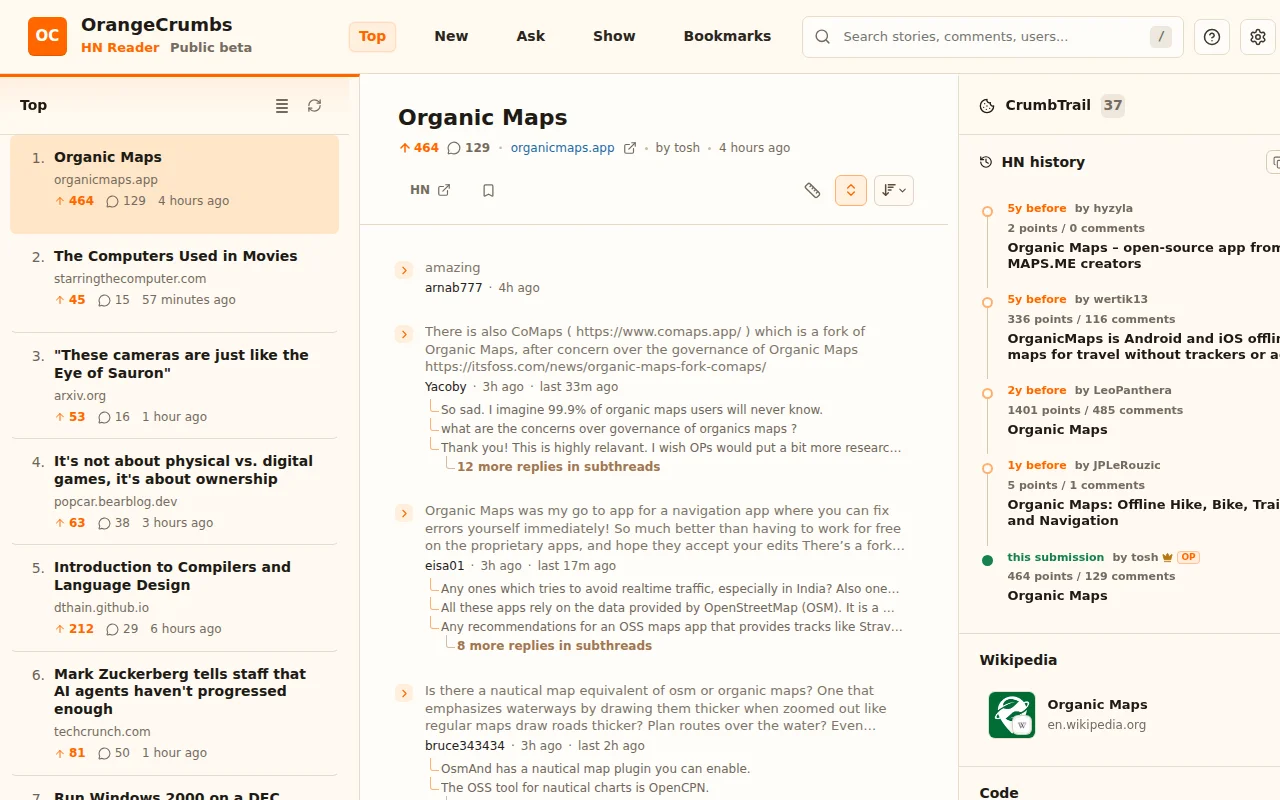Copy HN history with the copy button
Viewport: 1280px width, 800px height.
tap(1273, 162)
